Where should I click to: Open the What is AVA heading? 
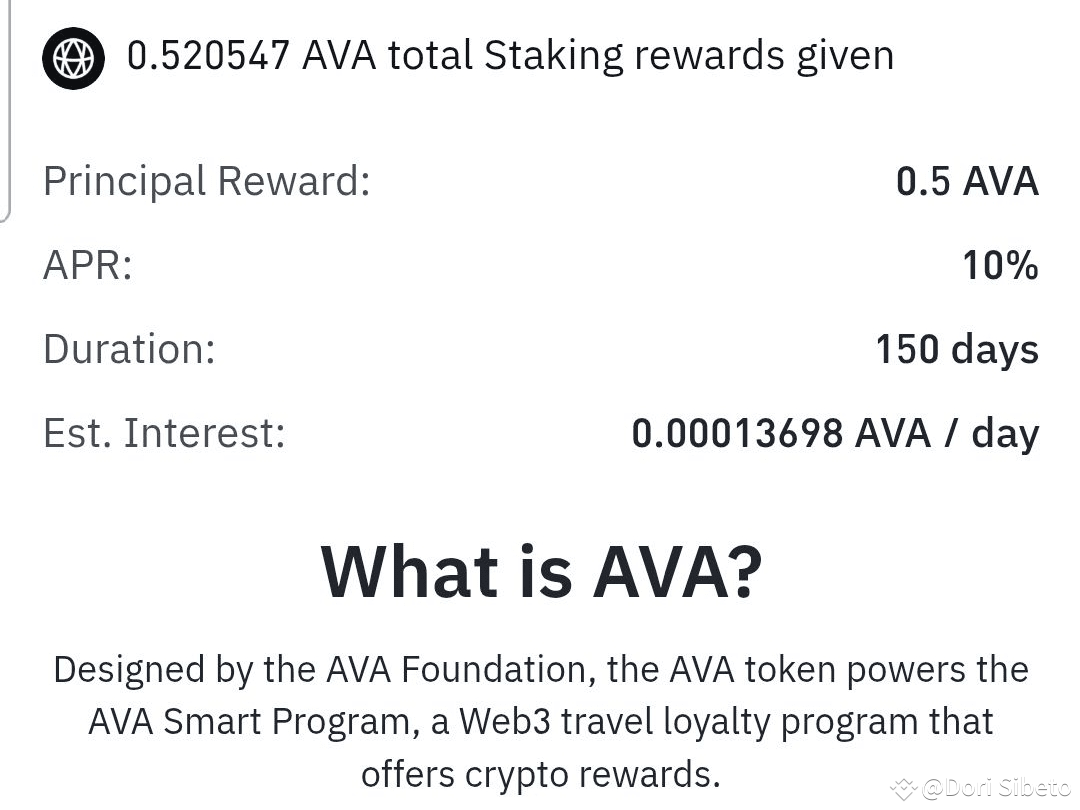(540, 570)
